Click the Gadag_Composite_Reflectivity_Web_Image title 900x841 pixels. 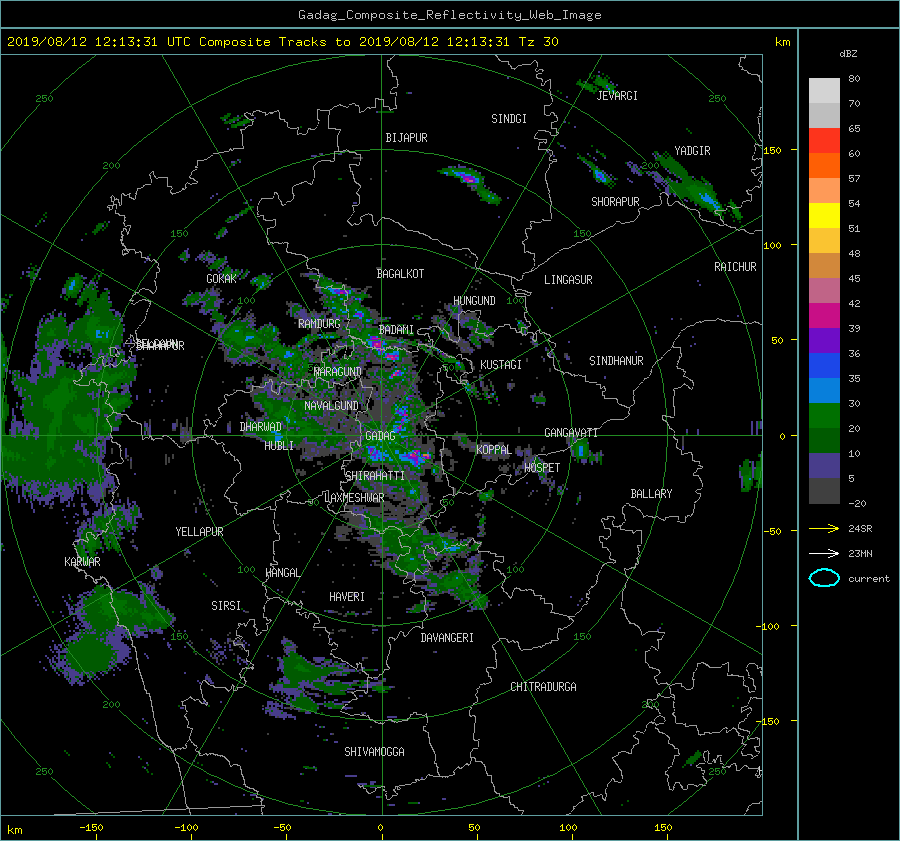point(449,15)
